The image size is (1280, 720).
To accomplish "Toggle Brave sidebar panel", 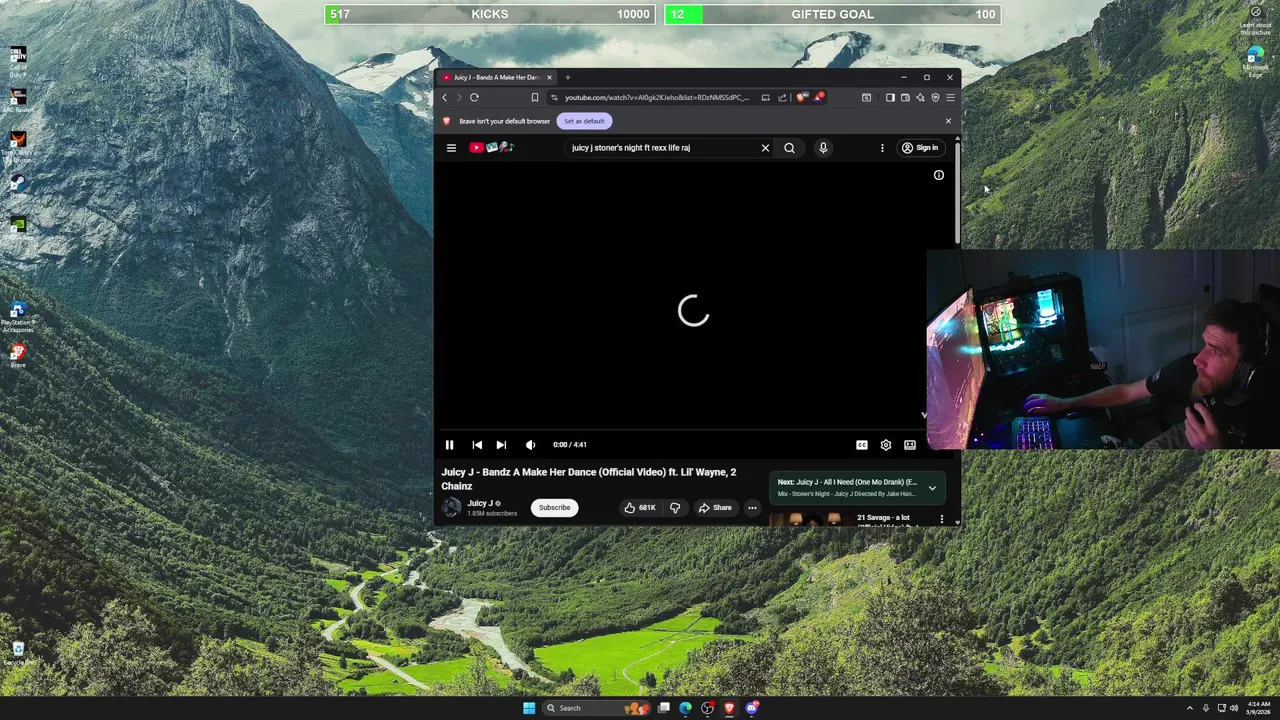I will [890, 98].
